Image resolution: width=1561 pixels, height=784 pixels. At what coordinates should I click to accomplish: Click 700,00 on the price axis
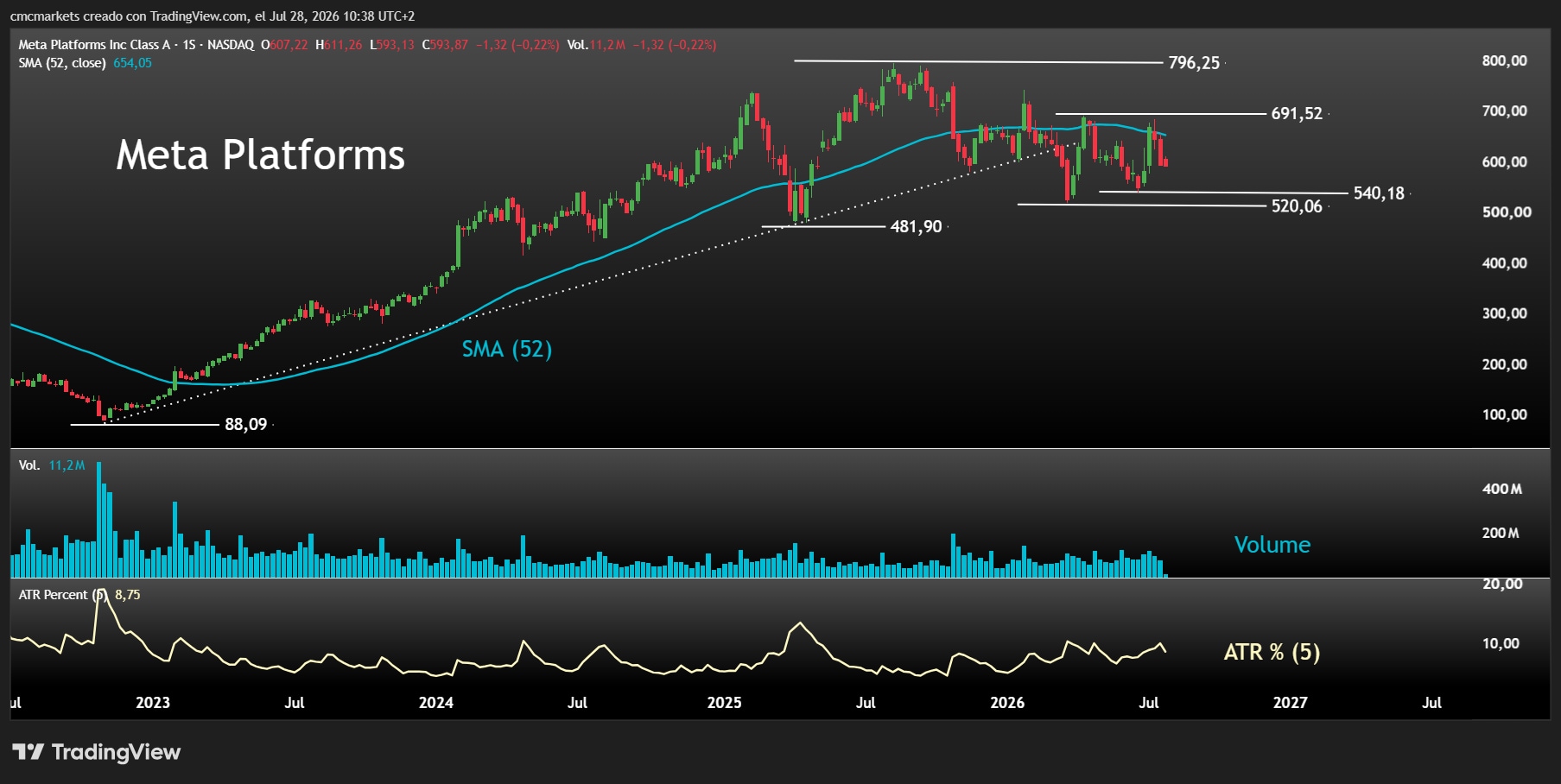click(1505, 111)
